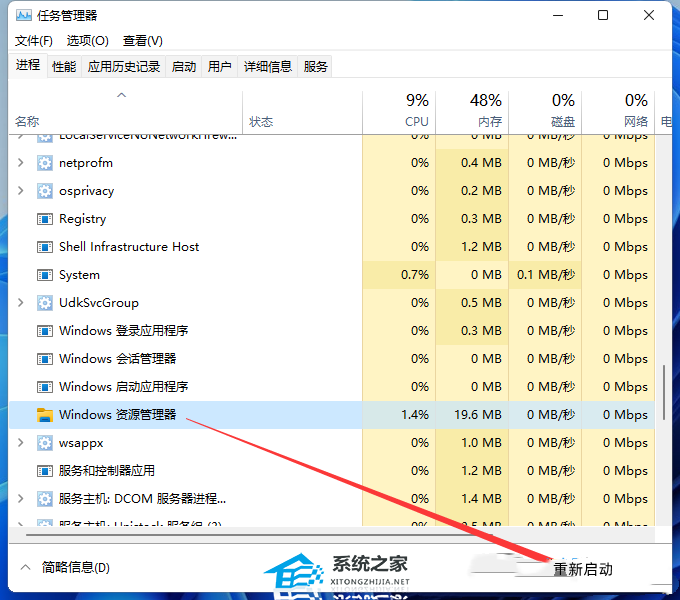Open the 选项(O) menu
Screen dimensions: 680x600
coord(88,41)
